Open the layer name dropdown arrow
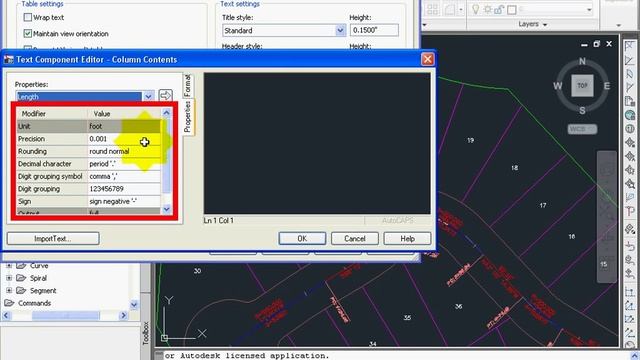This screenshot has height=360, width=640. (x=589, y=9)
